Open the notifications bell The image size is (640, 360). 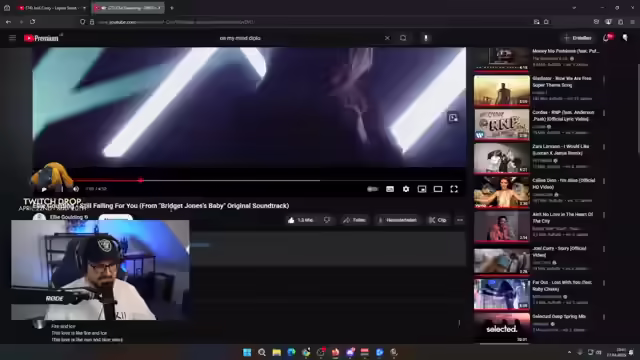tap(607, 38)
